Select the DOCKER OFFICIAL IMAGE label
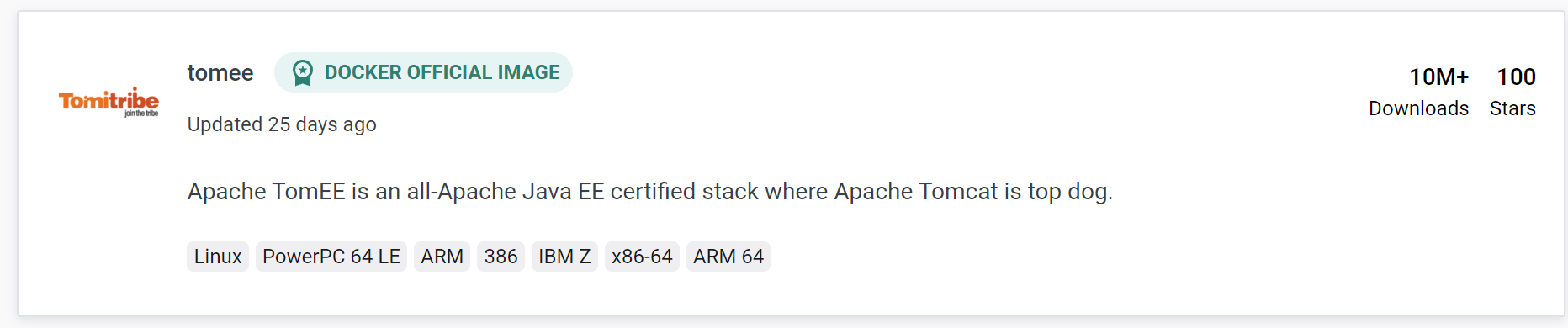This screenshot has height=328, width=1568. click(442, 72)
